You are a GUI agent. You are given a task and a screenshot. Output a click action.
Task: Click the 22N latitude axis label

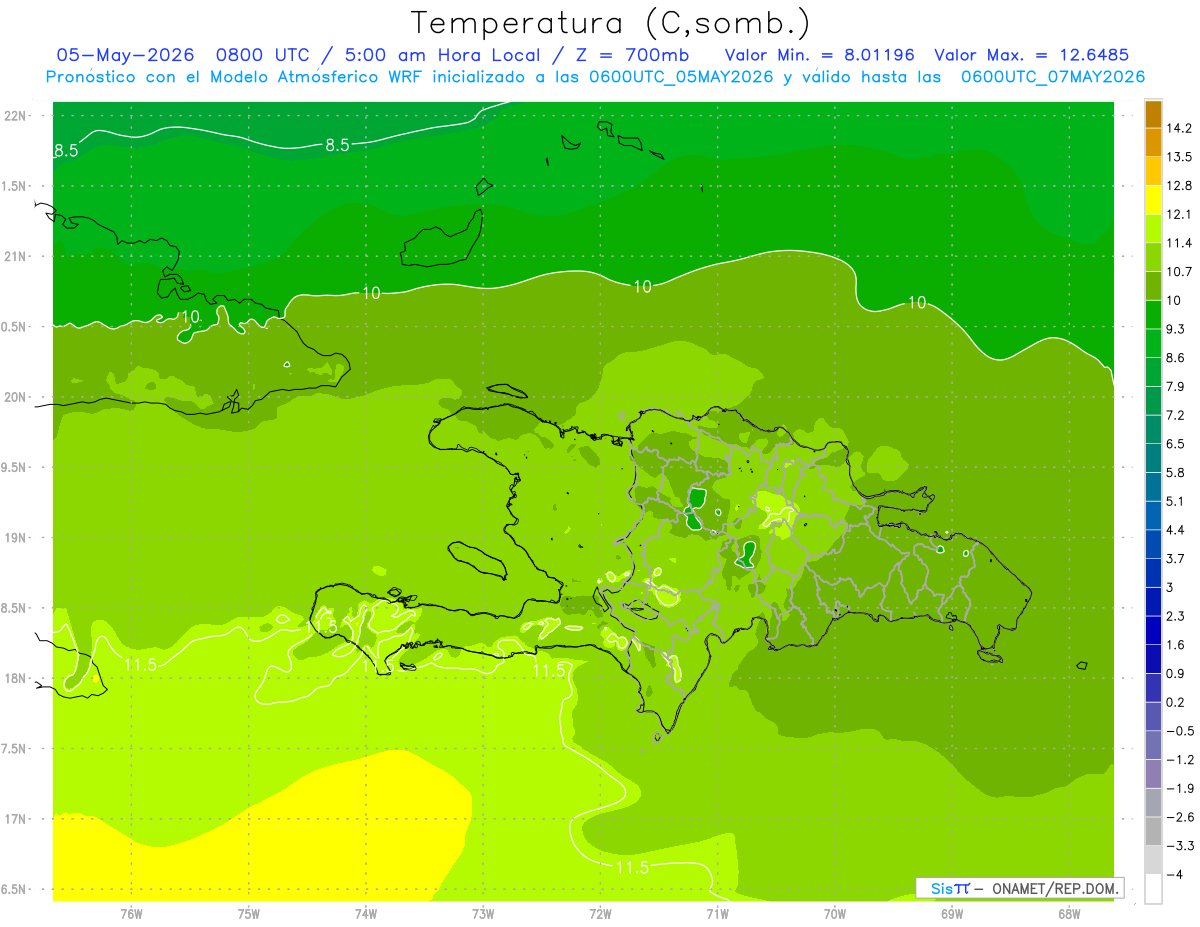point(15,115)
